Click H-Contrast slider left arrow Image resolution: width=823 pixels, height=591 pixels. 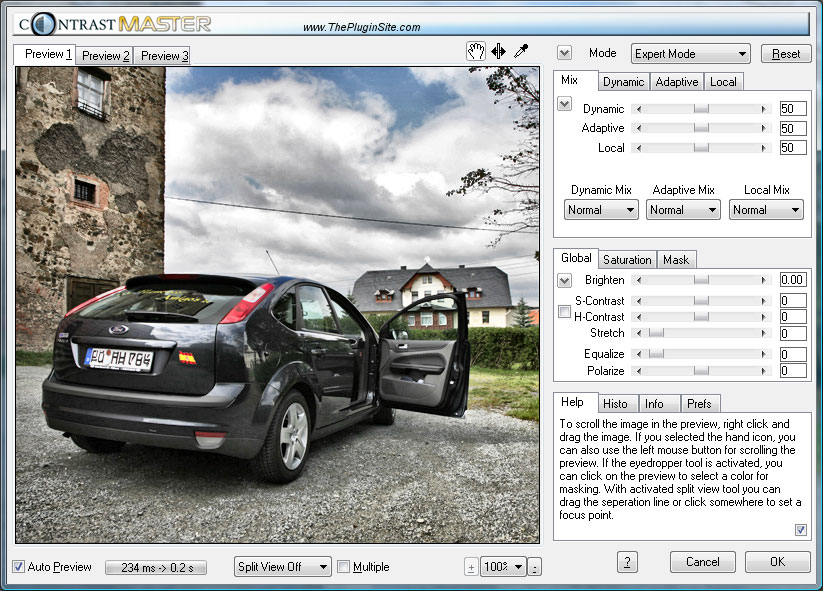point(638,317)
